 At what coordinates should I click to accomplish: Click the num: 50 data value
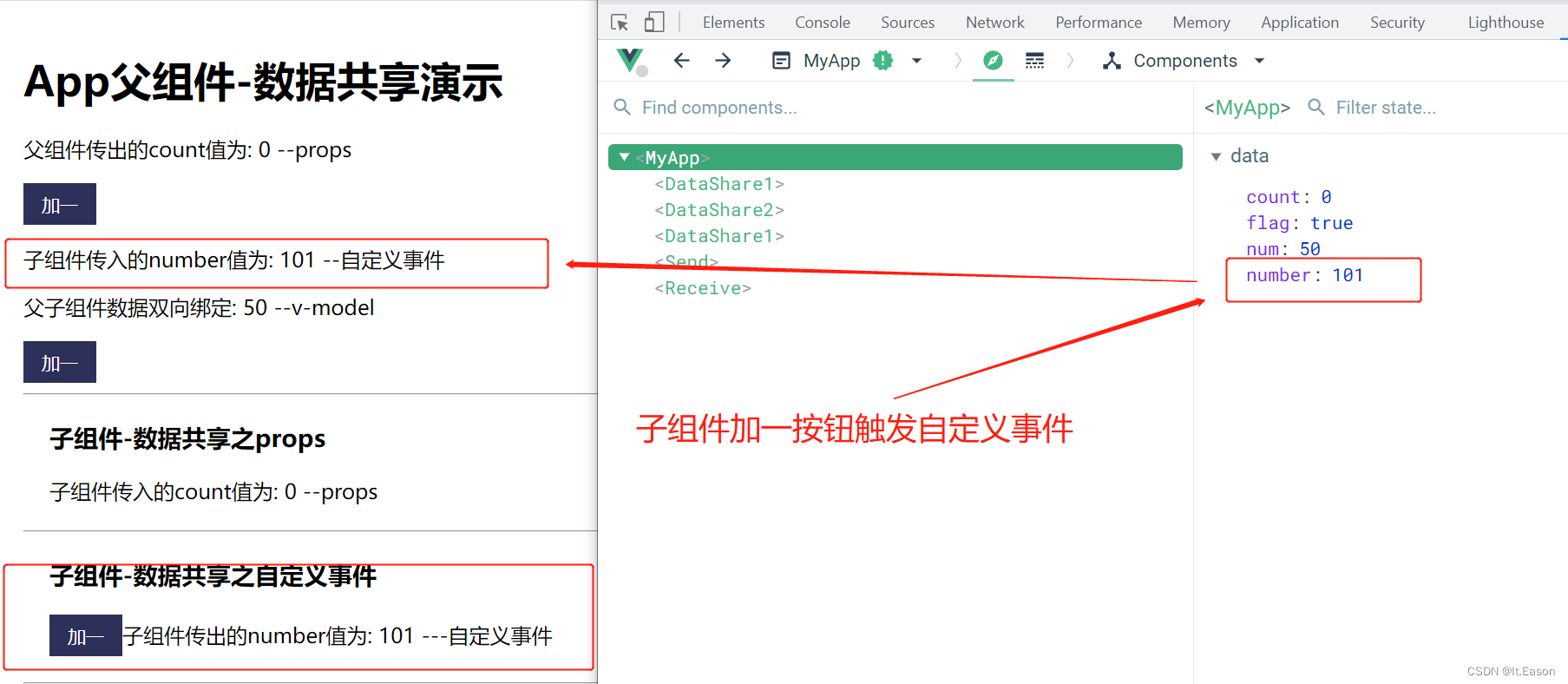(1283, 249)
